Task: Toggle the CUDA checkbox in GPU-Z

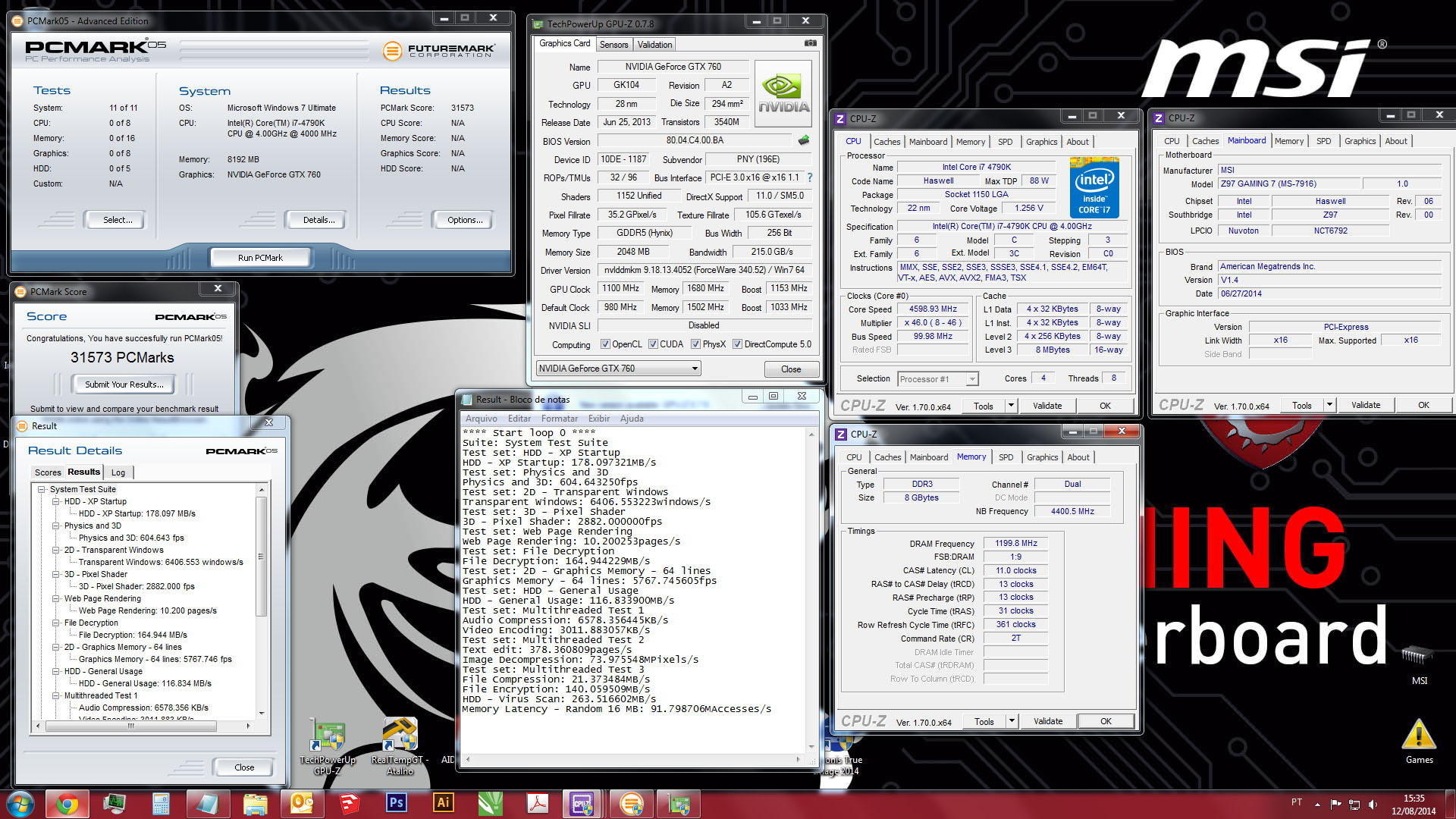Action: (653, 344)
